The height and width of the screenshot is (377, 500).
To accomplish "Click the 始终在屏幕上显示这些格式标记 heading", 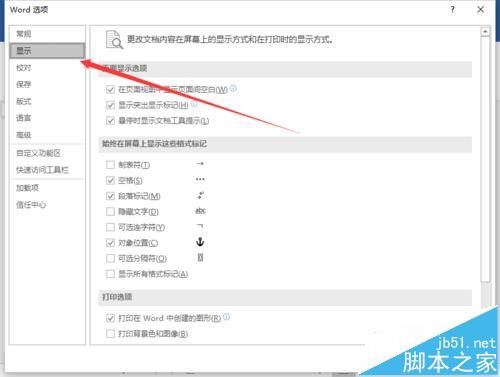I will coord(154,144).
